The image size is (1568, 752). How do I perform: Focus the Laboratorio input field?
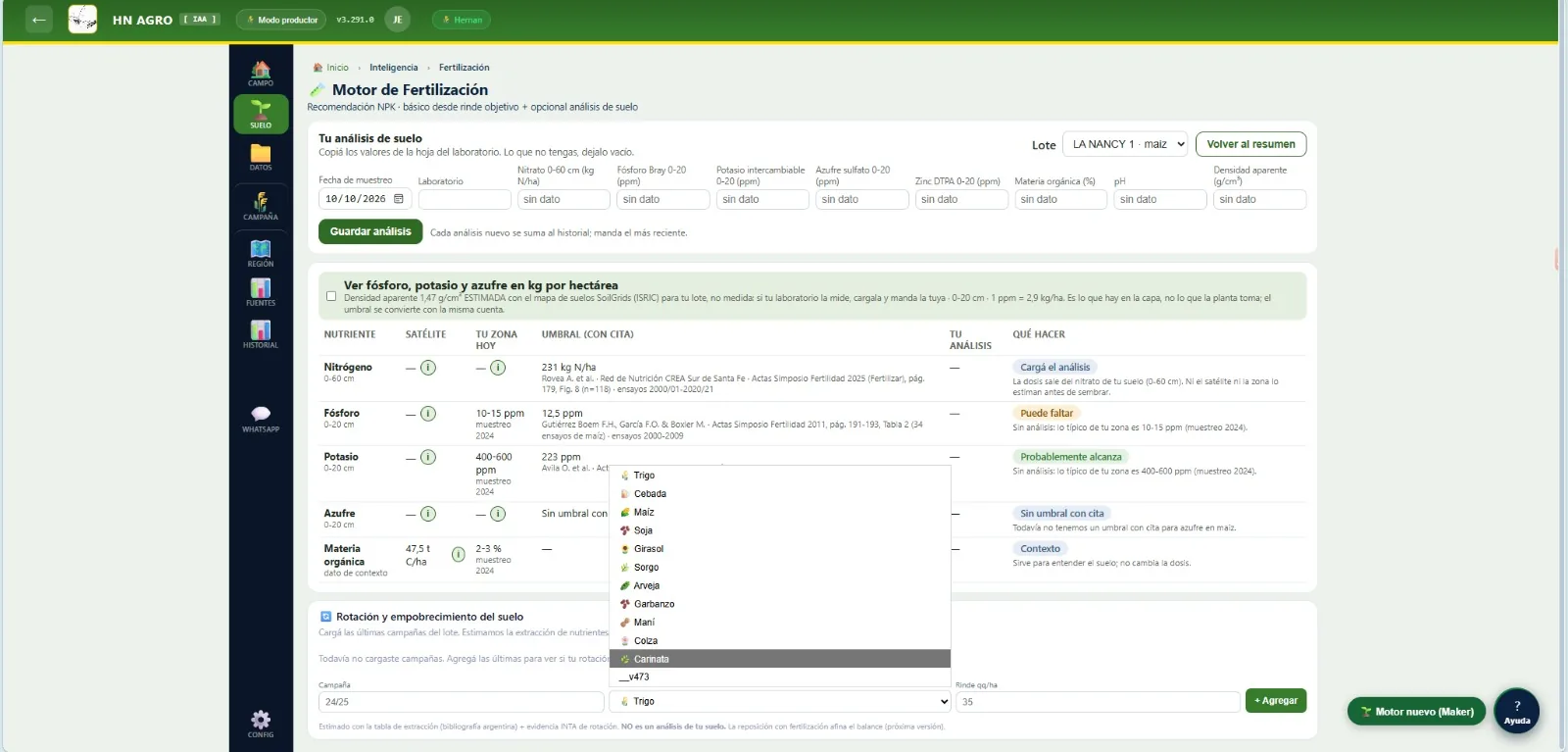click(465, 200)
